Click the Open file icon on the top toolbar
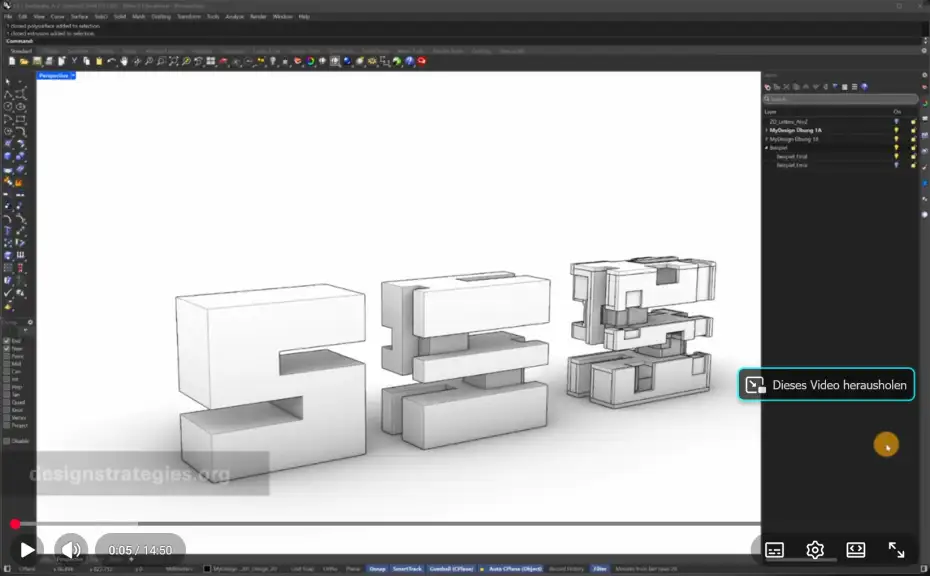 pos(25,62)
